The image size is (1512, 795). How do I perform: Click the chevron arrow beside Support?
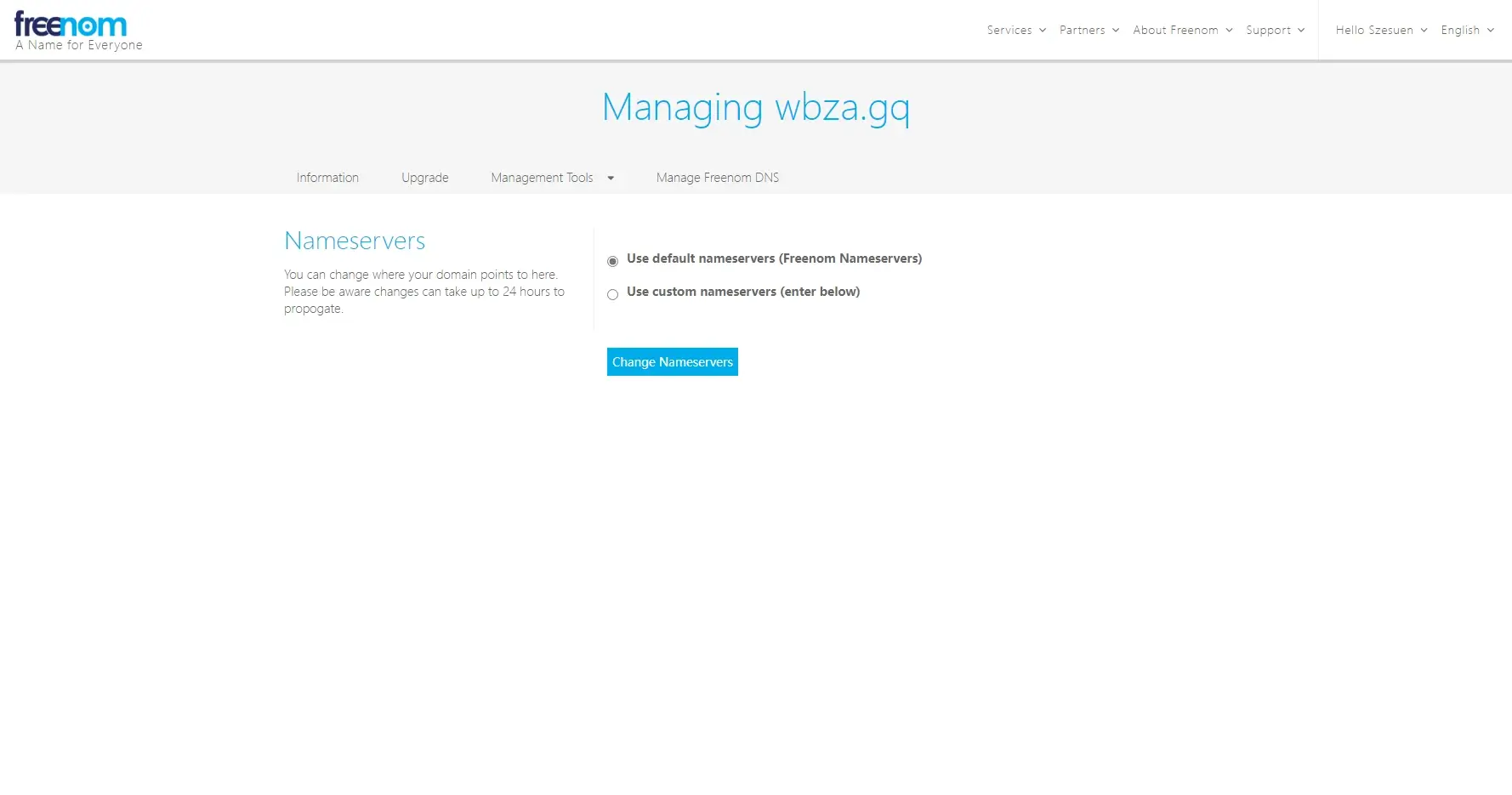[1301, 31]
